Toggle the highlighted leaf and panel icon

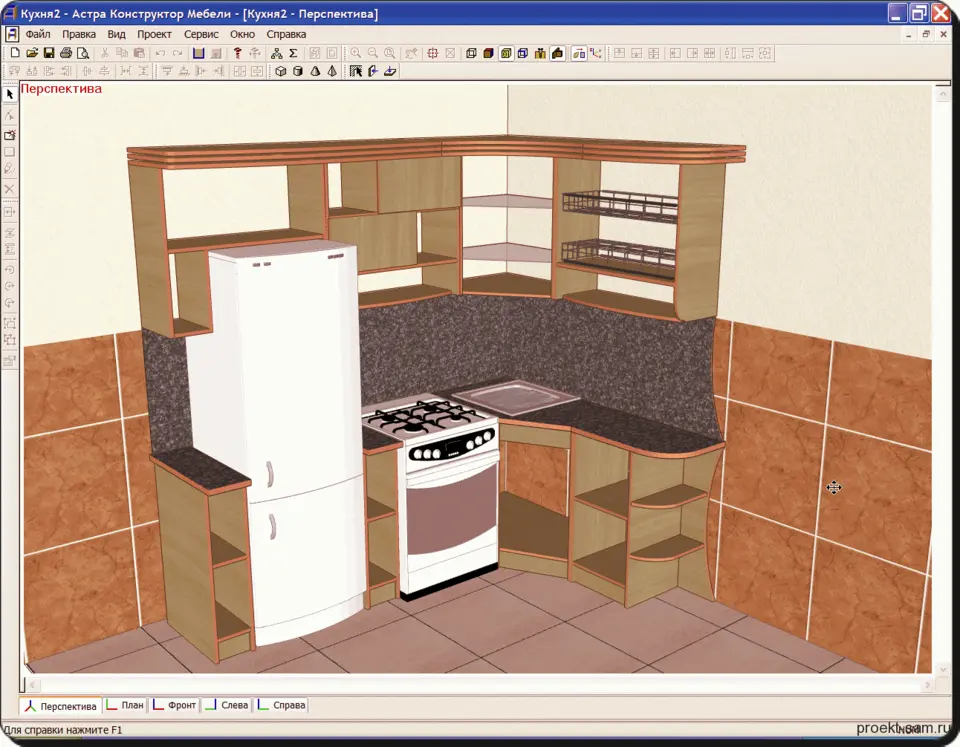pos(579,53)
